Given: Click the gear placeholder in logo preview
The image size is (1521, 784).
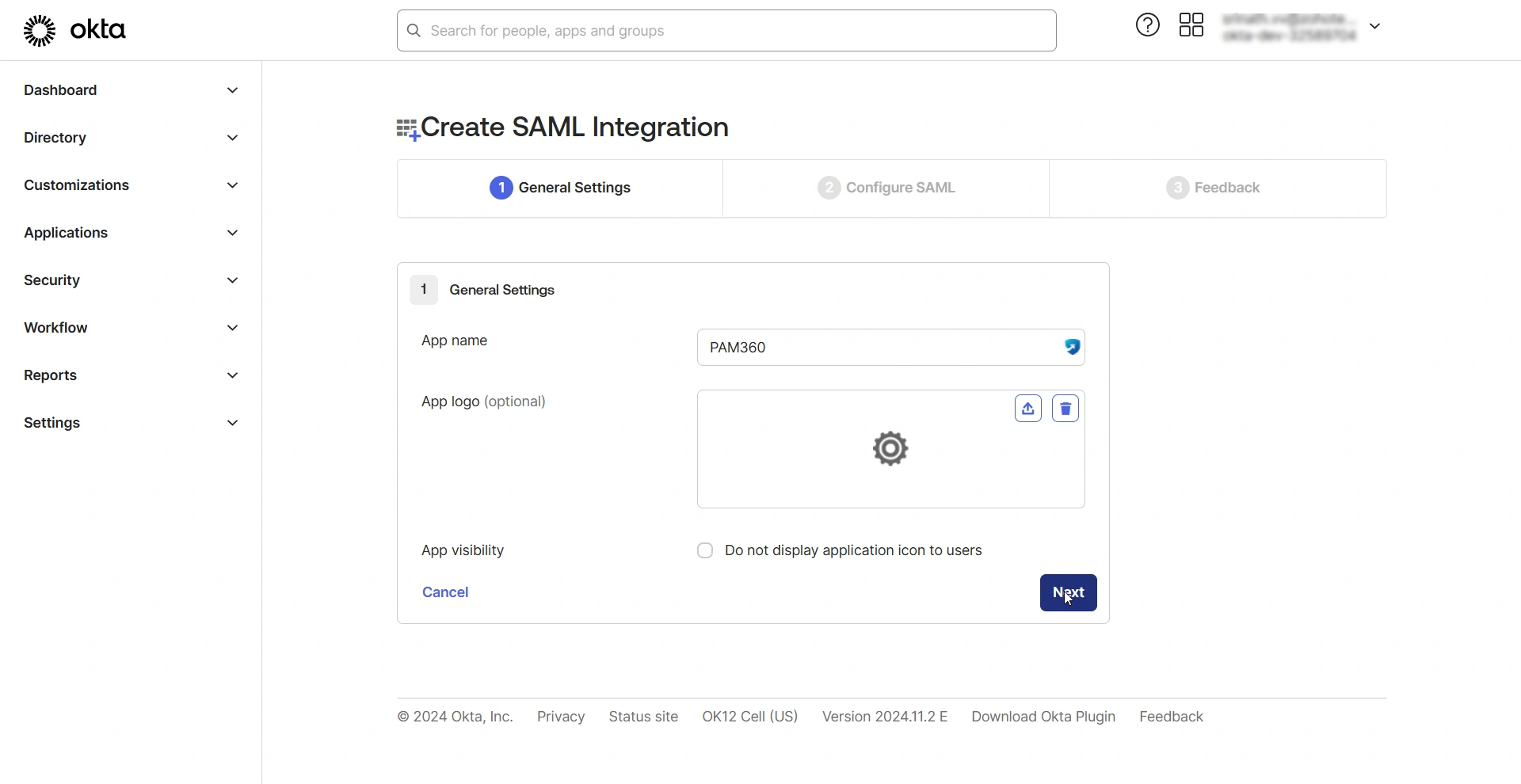Looking at the screenshot, I should pos(890,448).
